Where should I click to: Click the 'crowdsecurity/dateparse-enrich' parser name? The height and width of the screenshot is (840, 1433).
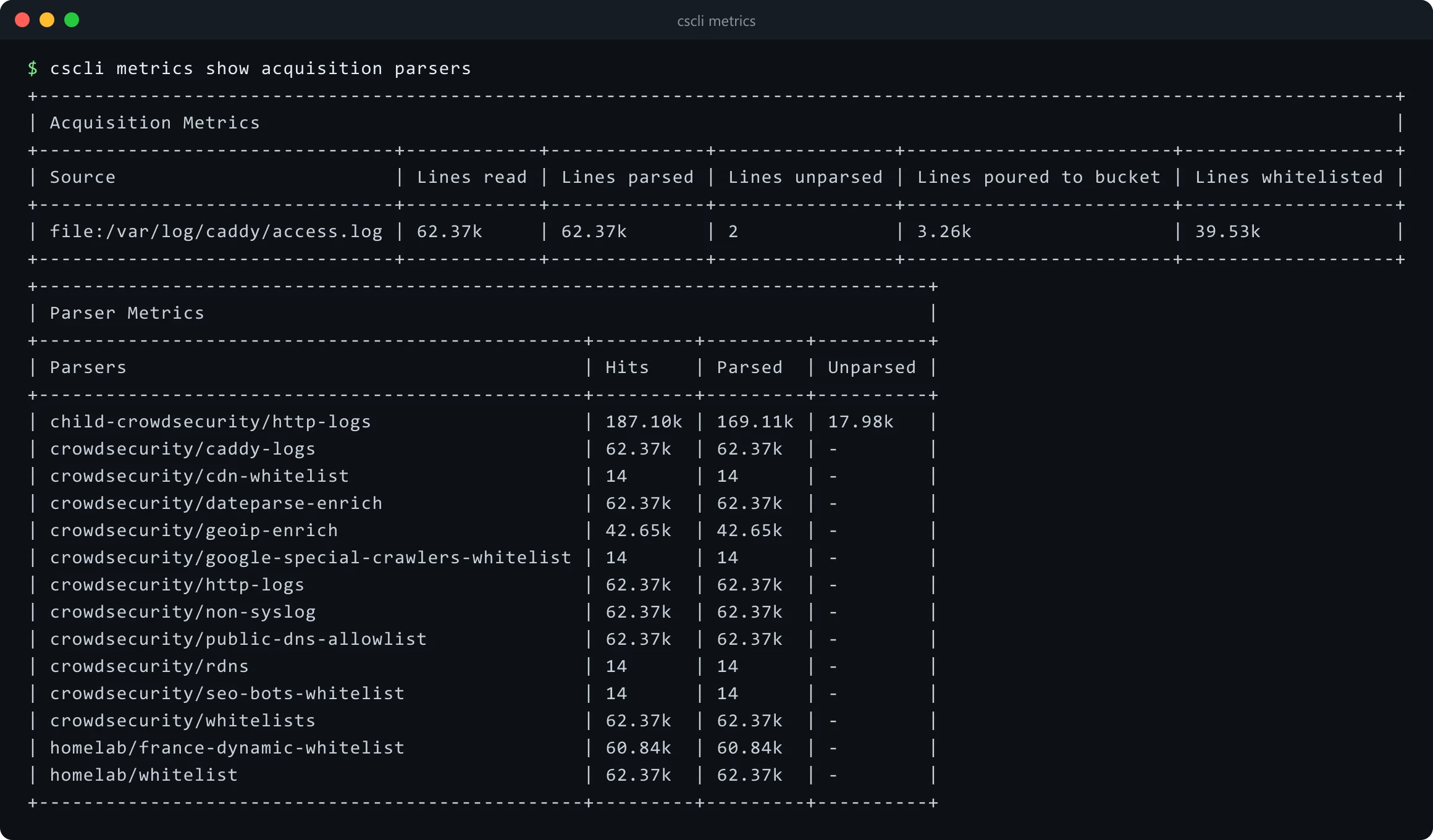click(216, 503)
